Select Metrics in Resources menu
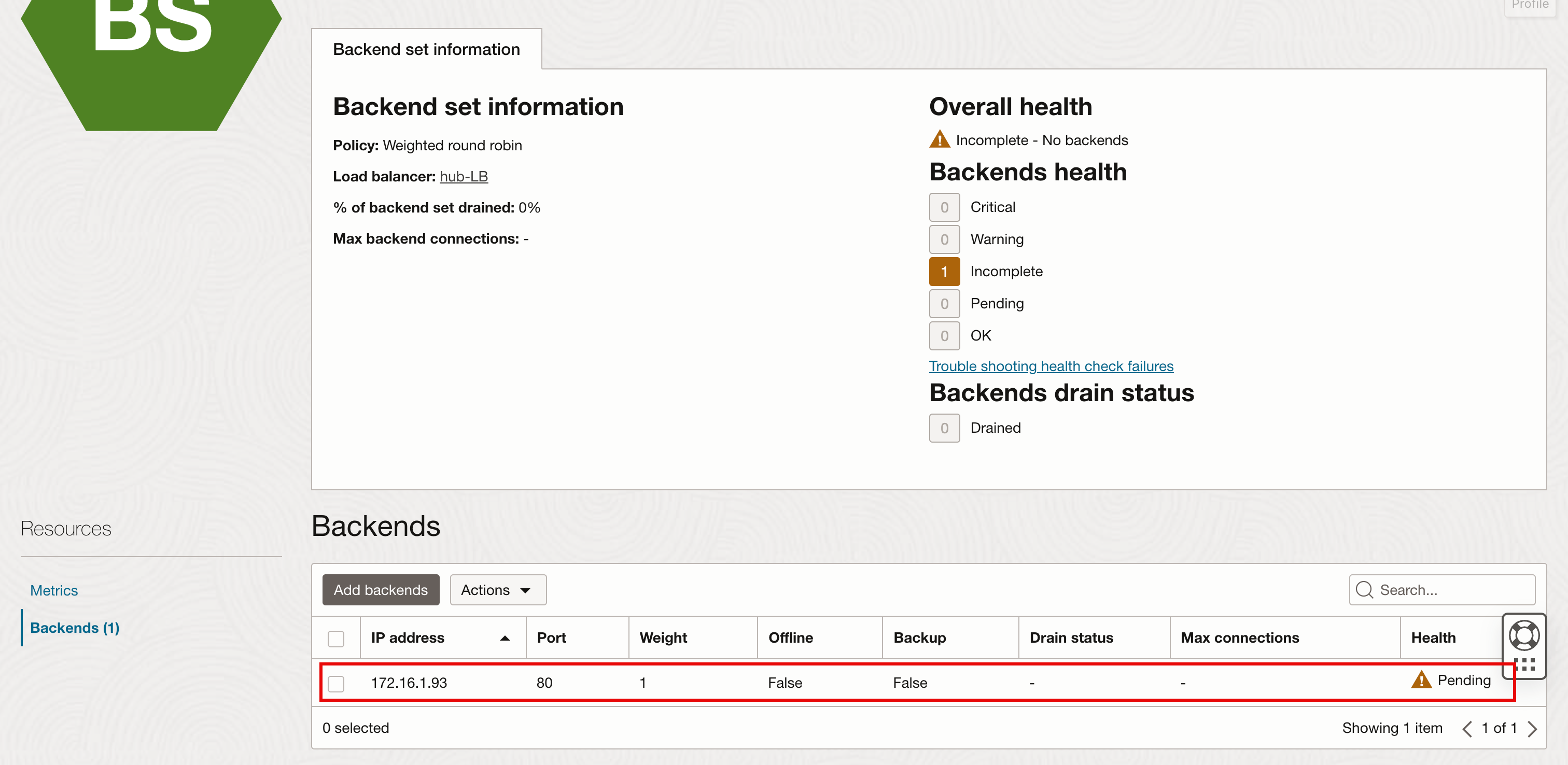 click(x=53, y=590)
